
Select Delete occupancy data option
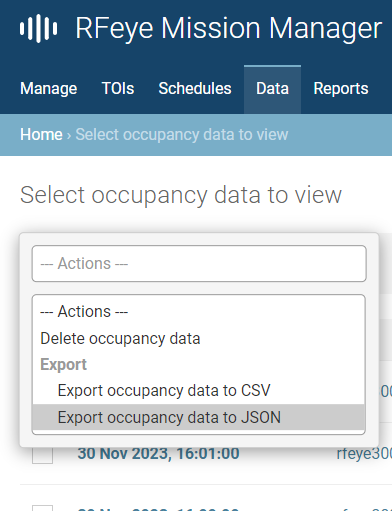199,339
